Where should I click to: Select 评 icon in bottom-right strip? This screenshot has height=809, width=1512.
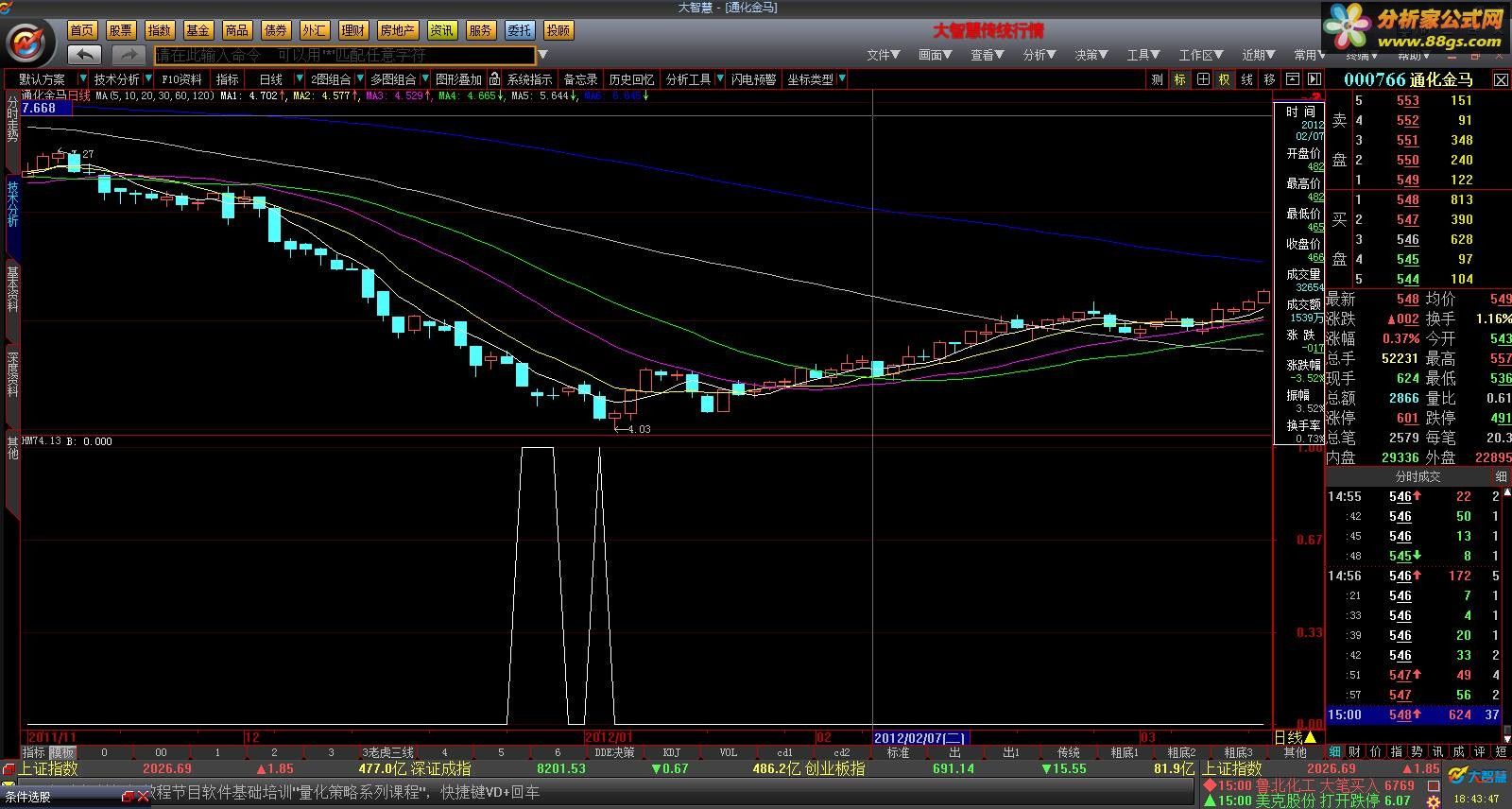[1480, 752]
